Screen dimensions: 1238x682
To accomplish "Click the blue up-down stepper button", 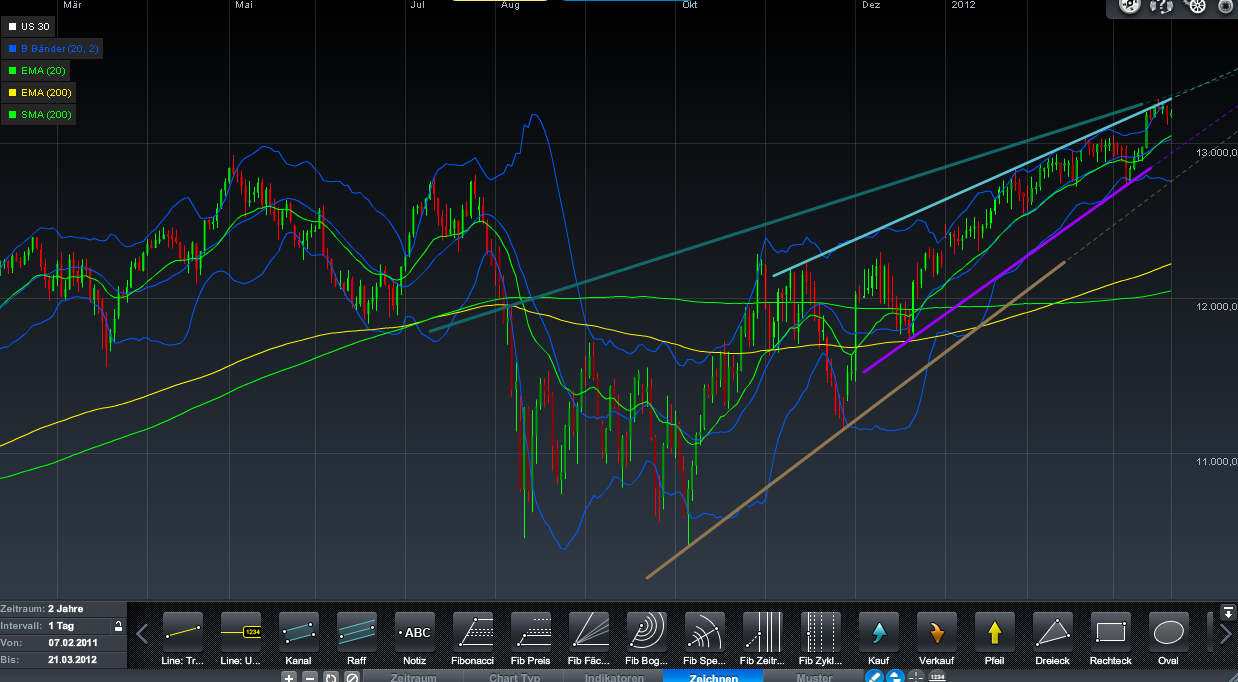I will 895,677.
